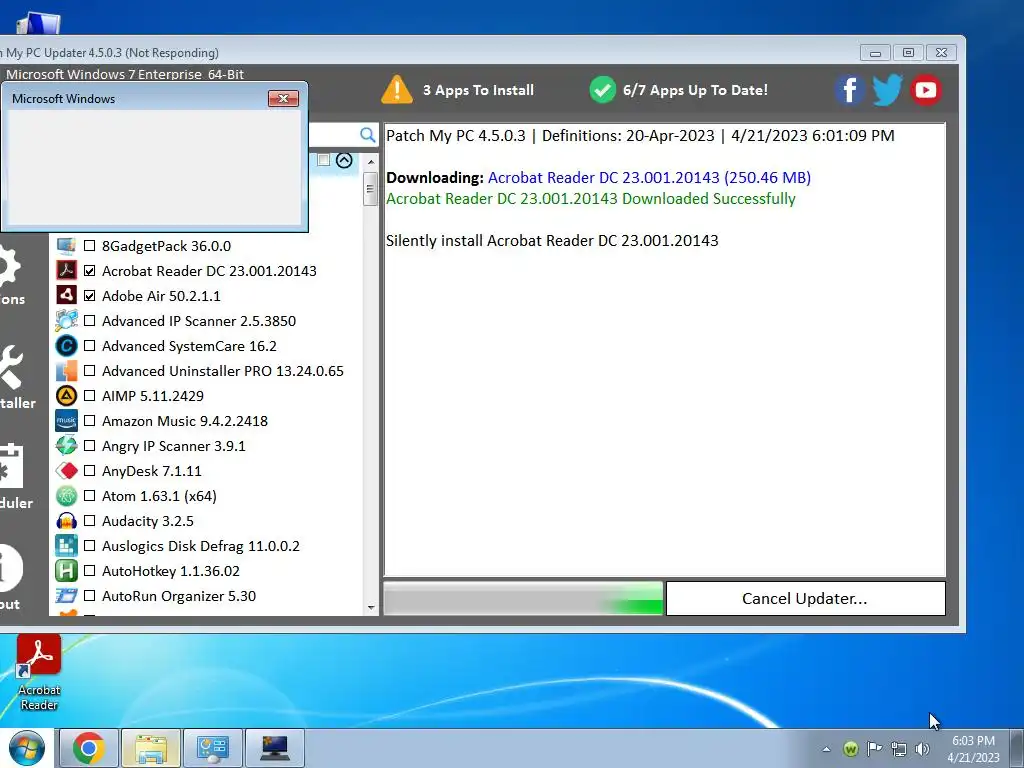
Task: Click Cancel Updater button
Action: point(805,598)
